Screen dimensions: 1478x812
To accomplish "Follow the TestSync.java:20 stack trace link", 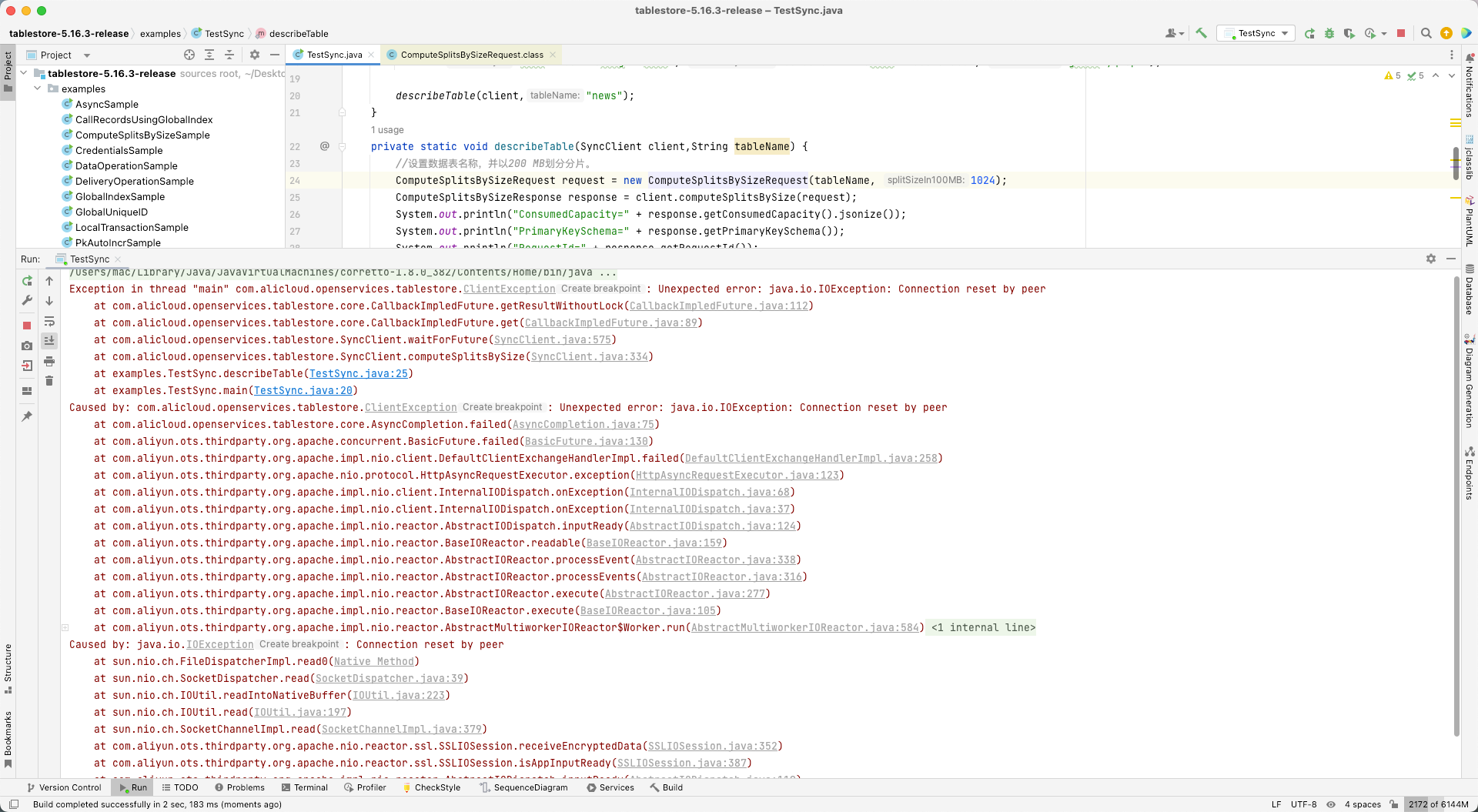I will (303, 390).
